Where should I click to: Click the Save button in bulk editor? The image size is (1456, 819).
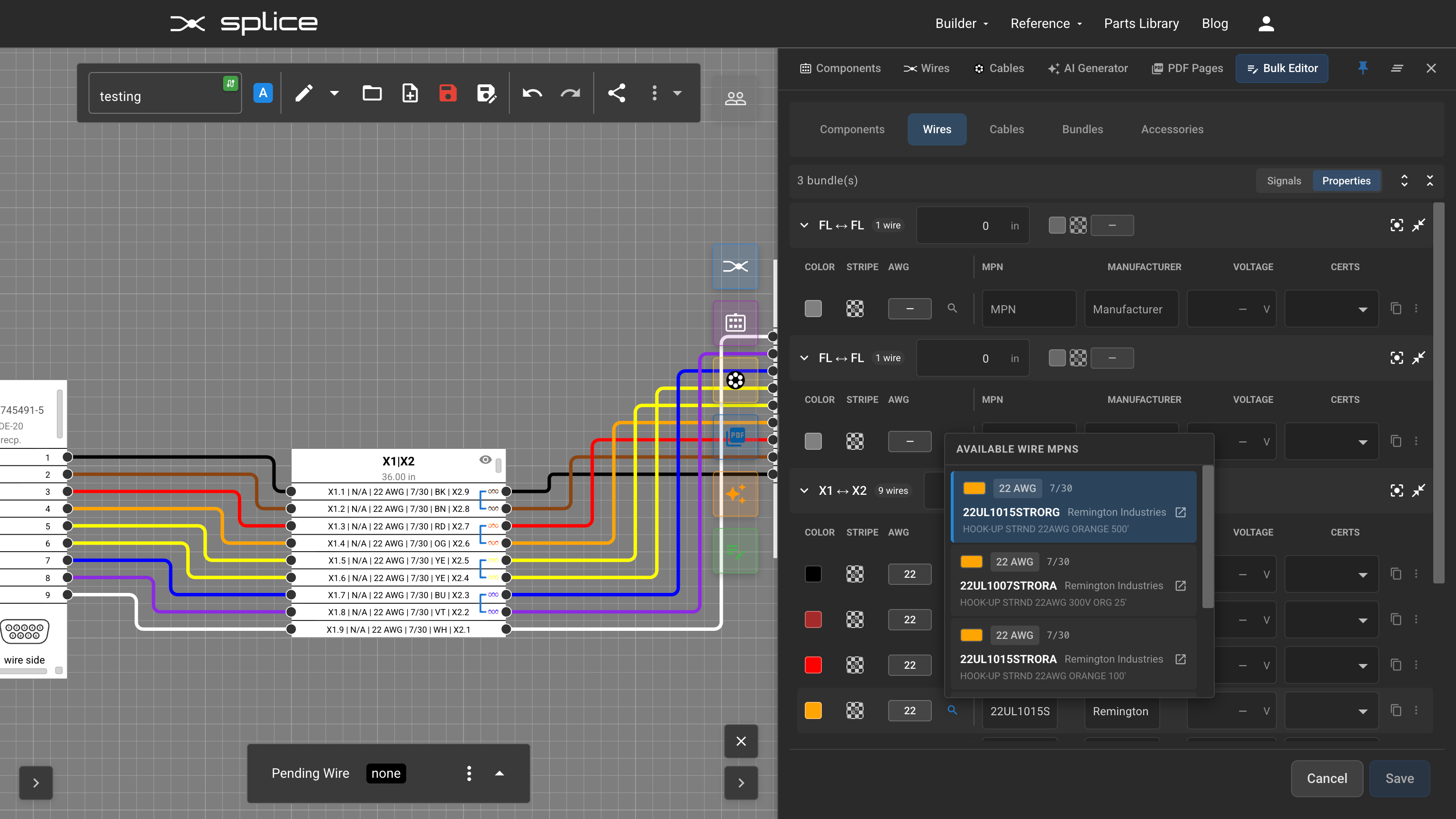(1400, 778)
